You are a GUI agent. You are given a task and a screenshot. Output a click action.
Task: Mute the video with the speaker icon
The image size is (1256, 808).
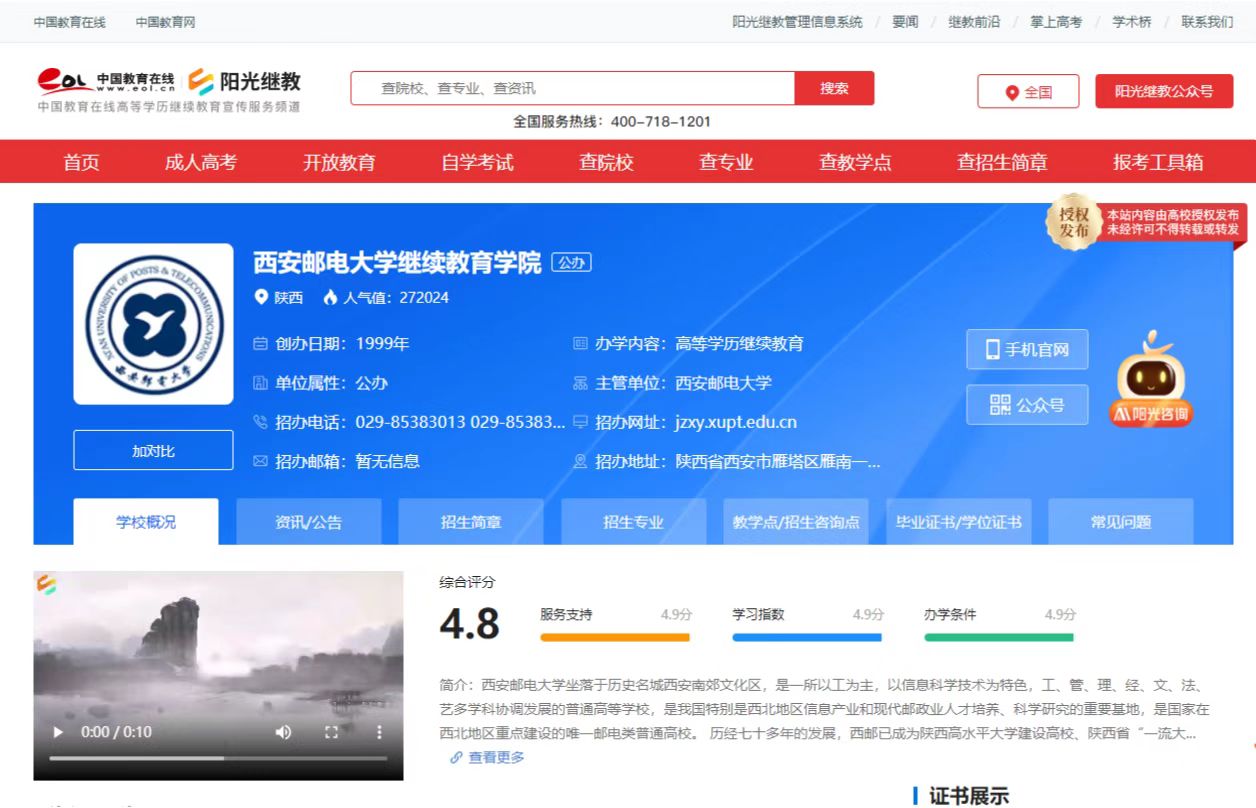283,732
